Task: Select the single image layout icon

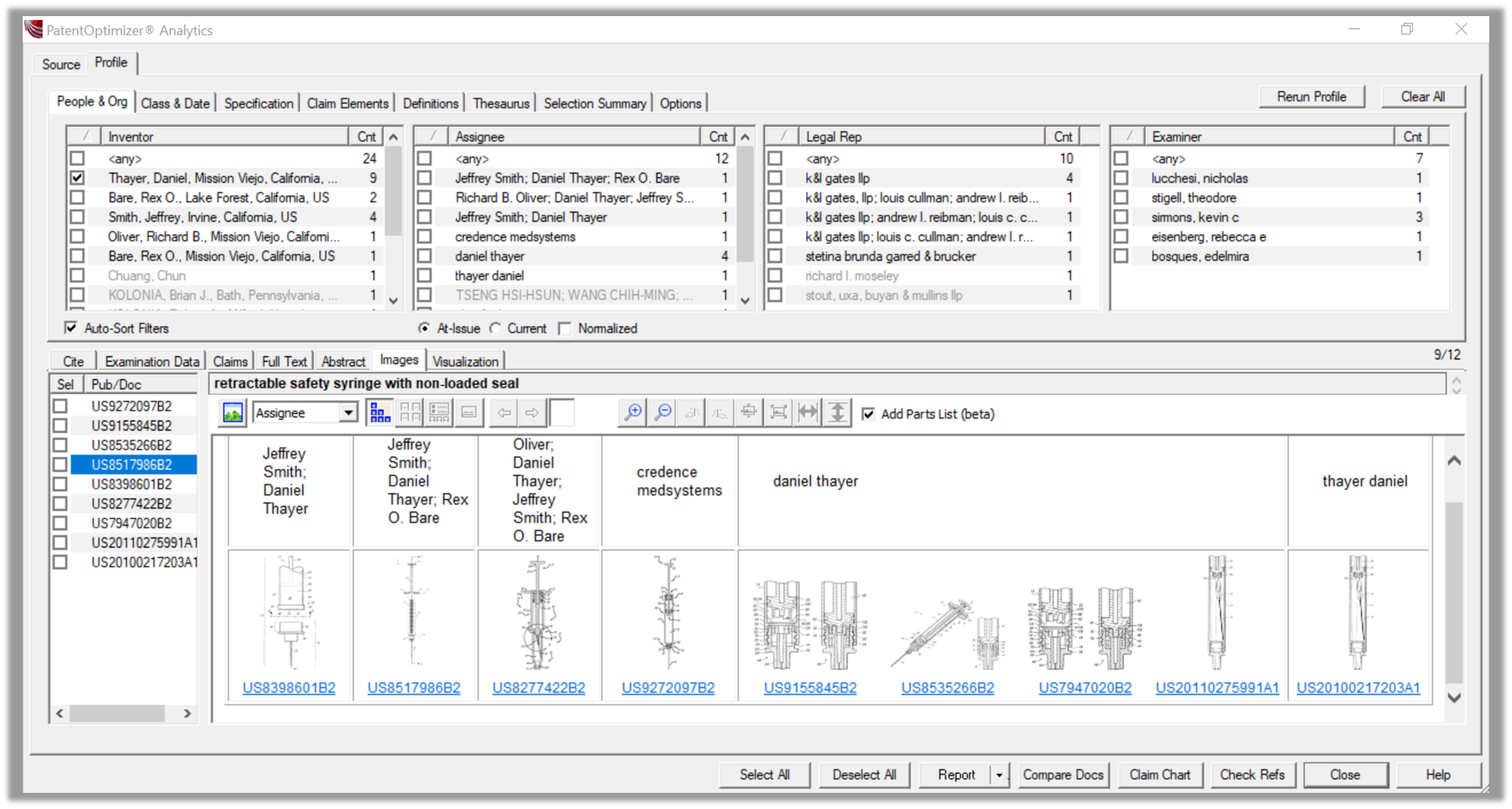Action: [469, 413]
